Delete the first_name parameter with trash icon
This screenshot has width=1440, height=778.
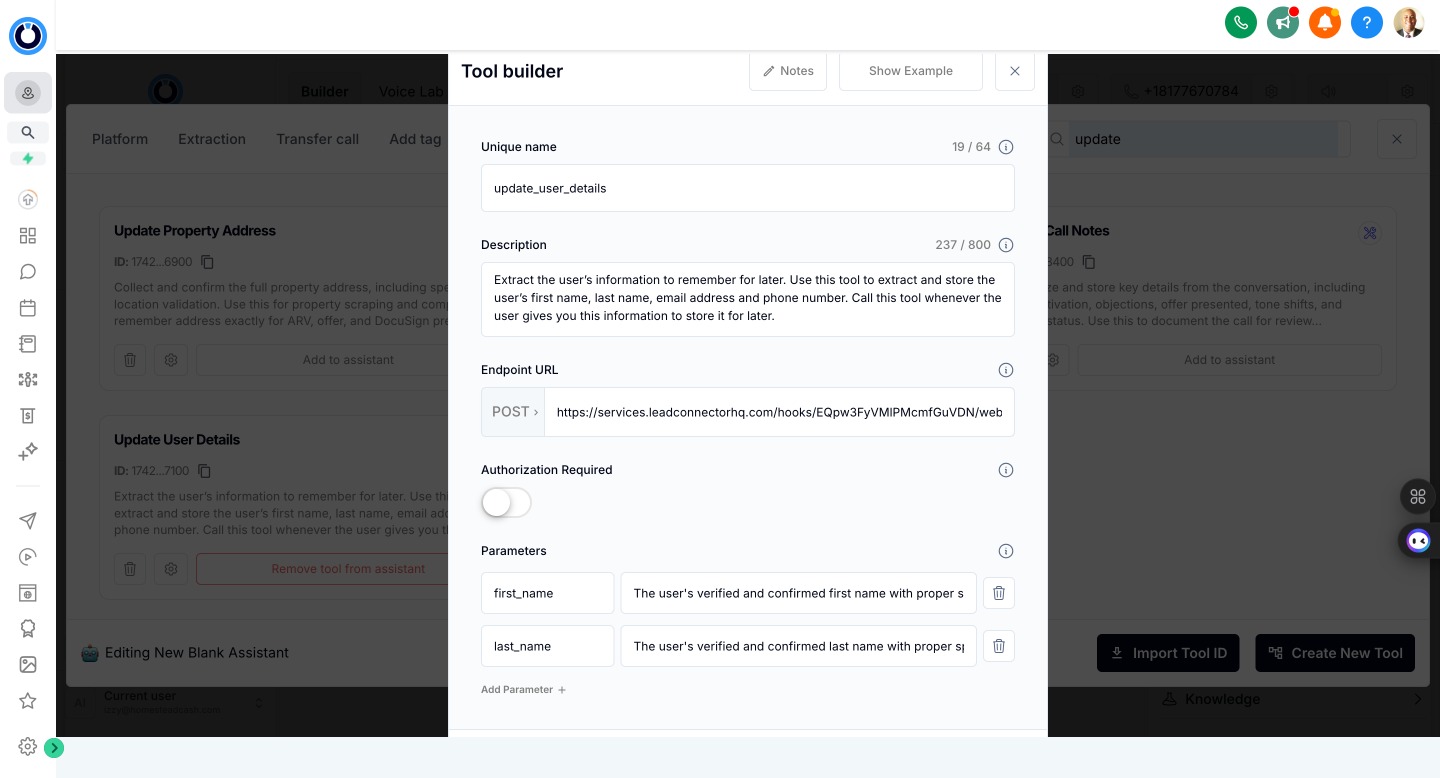coord(998,593)
